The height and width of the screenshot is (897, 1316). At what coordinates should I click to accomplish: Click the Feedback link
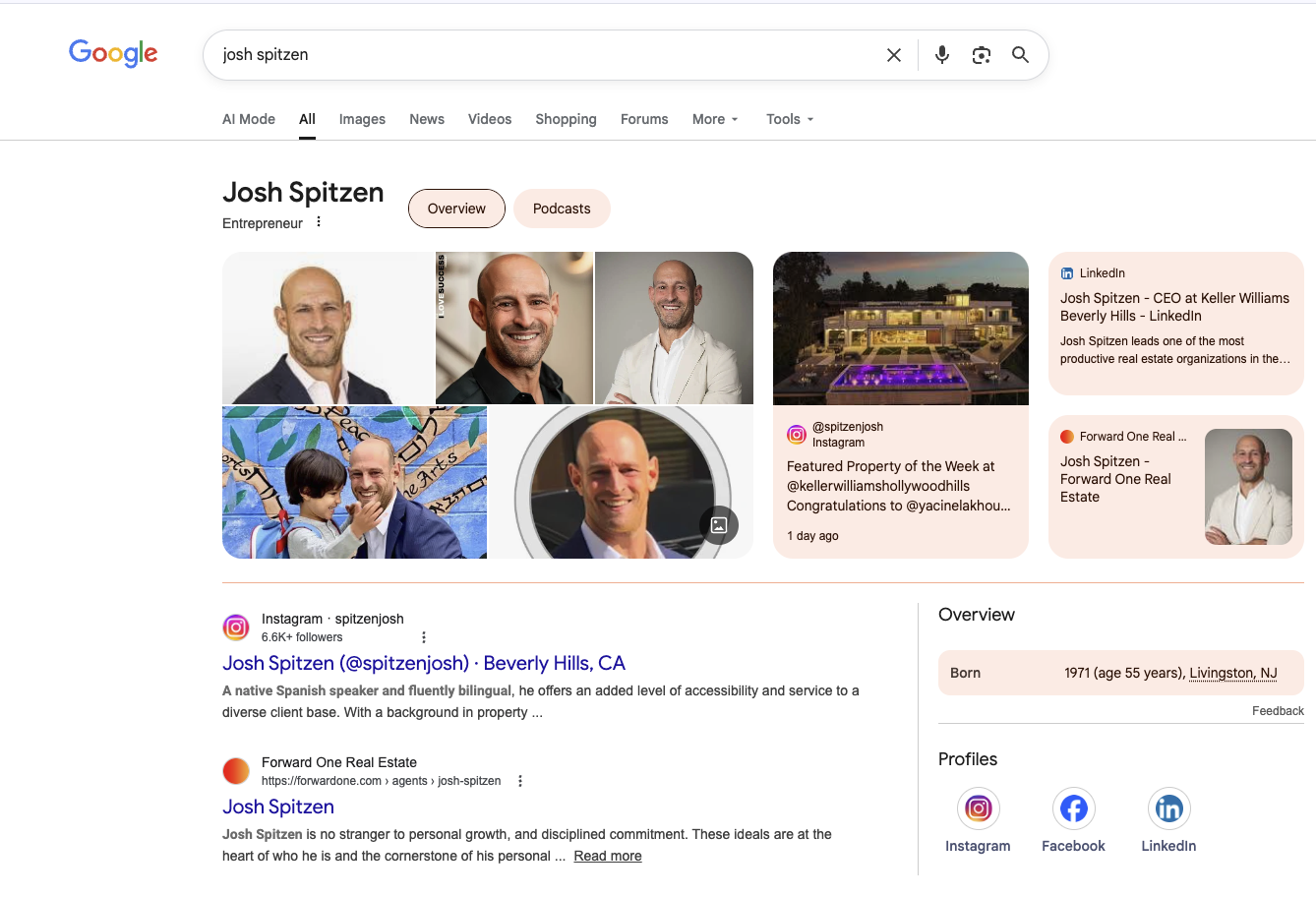coord(1278,711)
